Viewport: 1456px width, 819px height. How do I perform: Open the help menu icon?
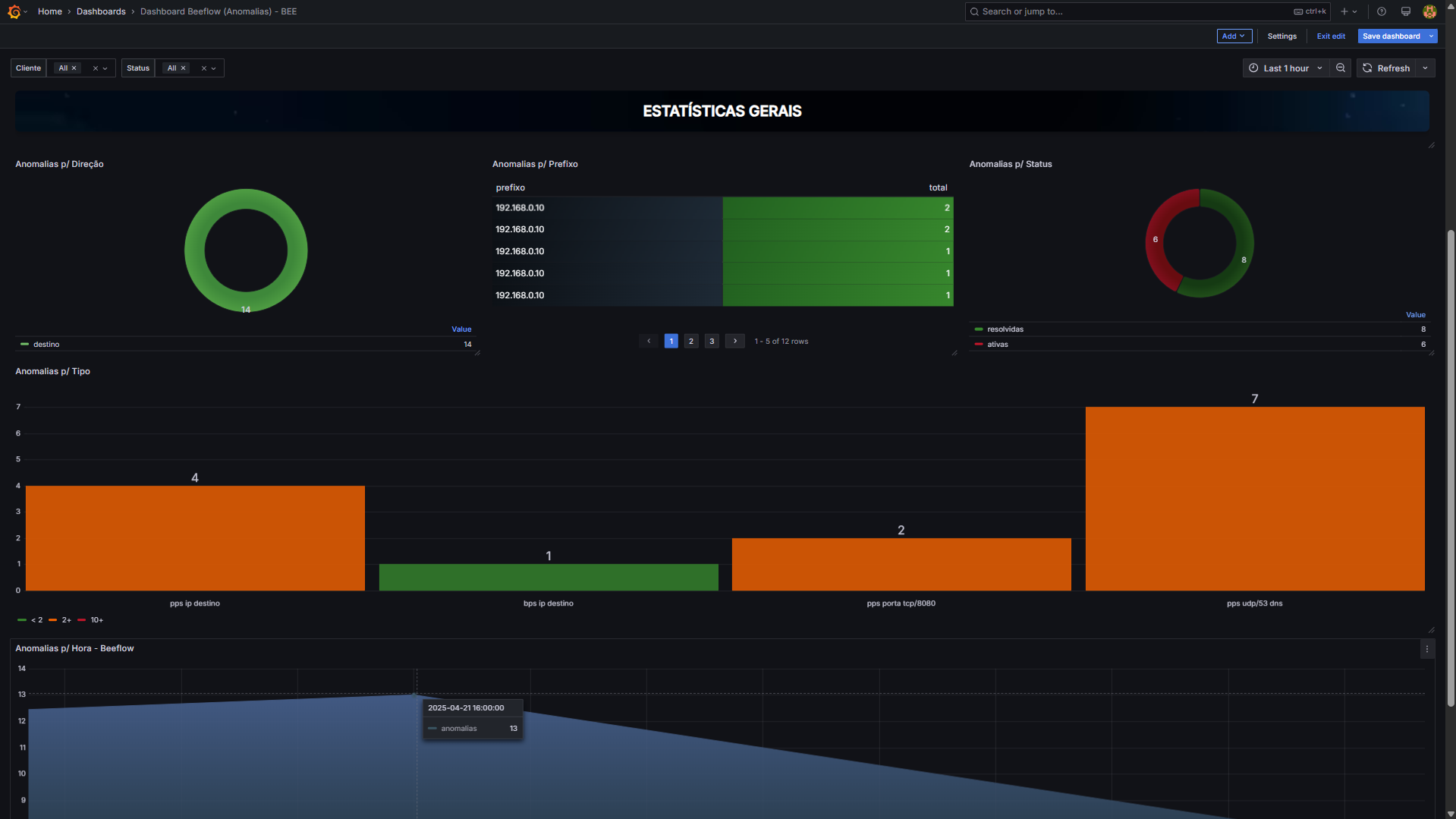(x=1381, y=11)
